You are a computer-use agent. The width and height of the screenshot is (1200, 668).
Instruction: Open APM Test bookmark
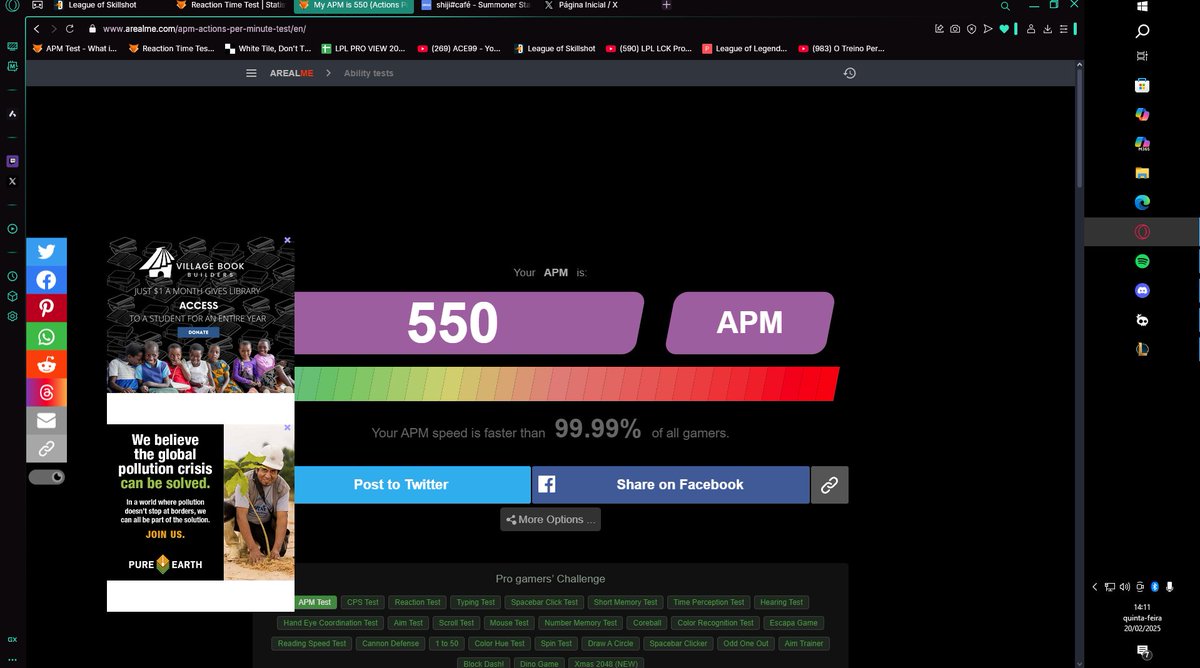75,48
